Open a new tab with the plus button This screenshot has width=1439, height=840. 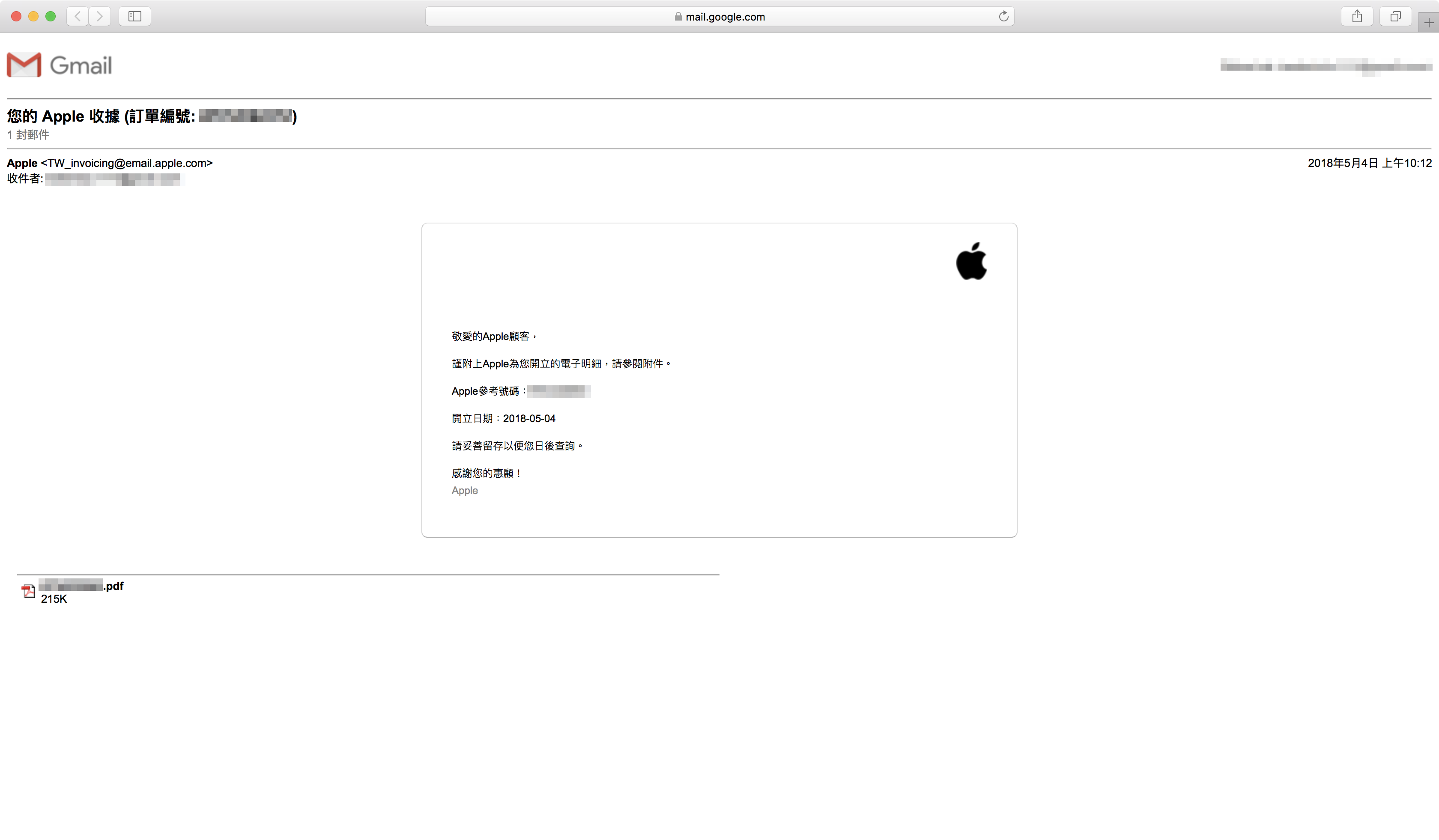pyautogui.click(x=1428, y=23)
